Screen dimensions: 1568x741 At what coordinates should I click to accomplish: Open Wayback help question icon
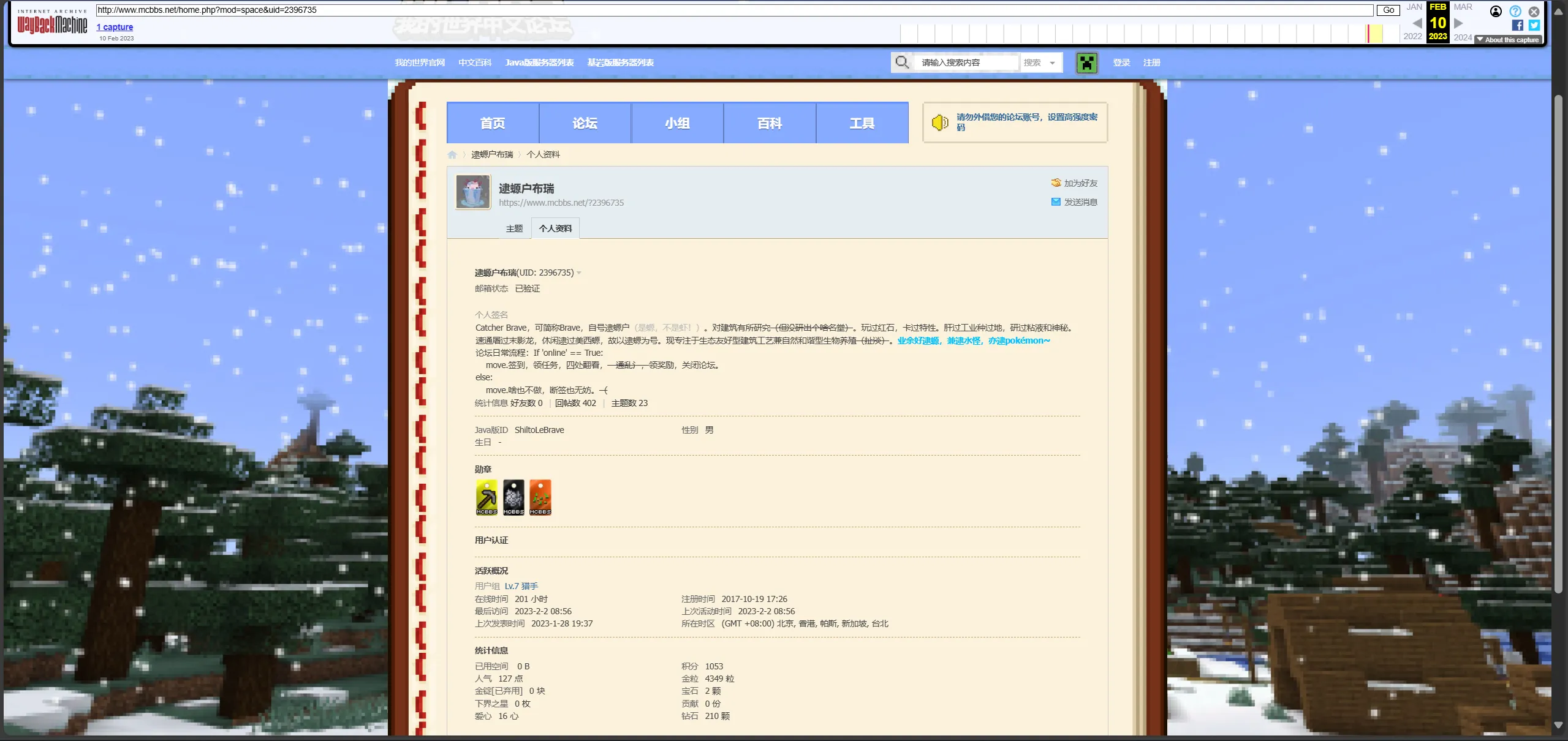pos(1515,11)
